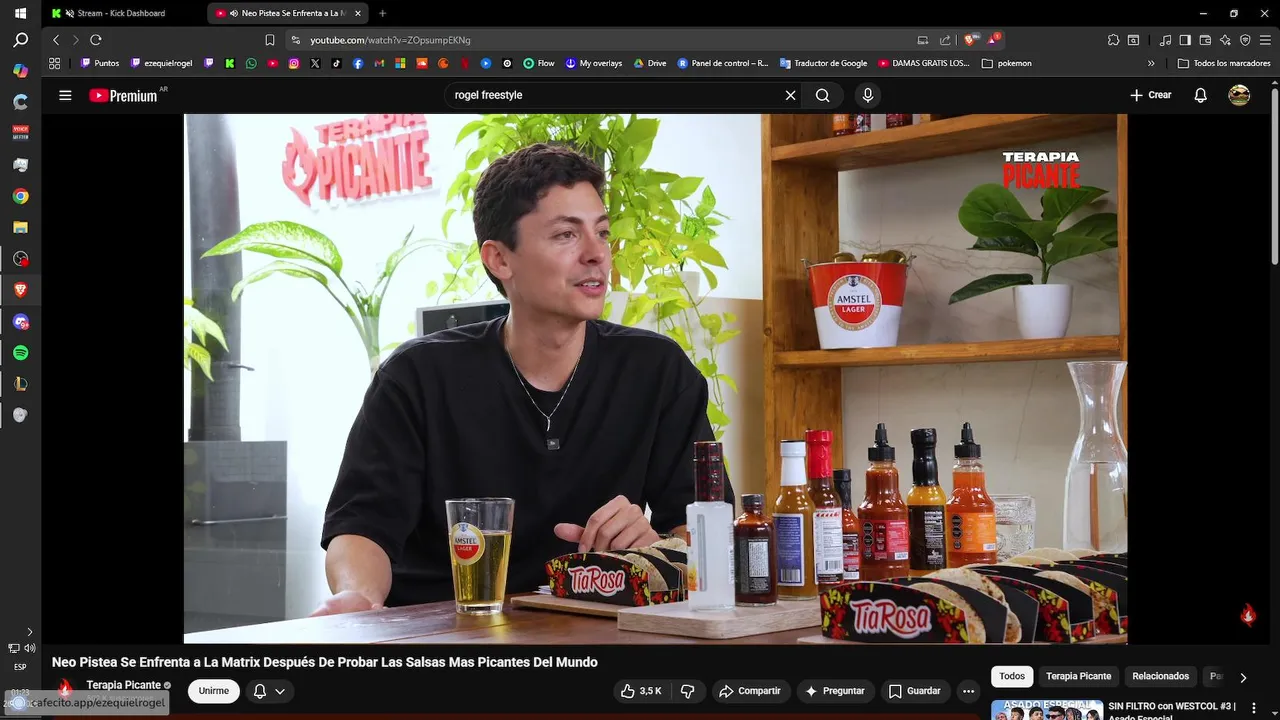The image size is (1280, 720).
Task: Open Google Chrome from the taskbar
Action: 20,196
